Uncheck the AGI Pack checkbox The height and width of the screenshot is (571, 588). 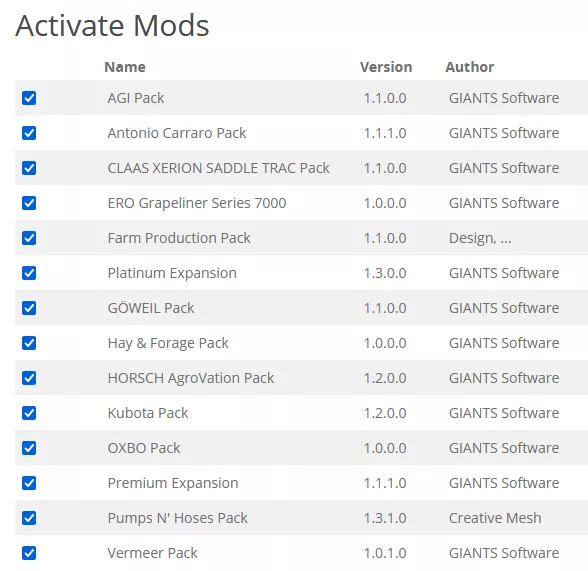[29, 98]
